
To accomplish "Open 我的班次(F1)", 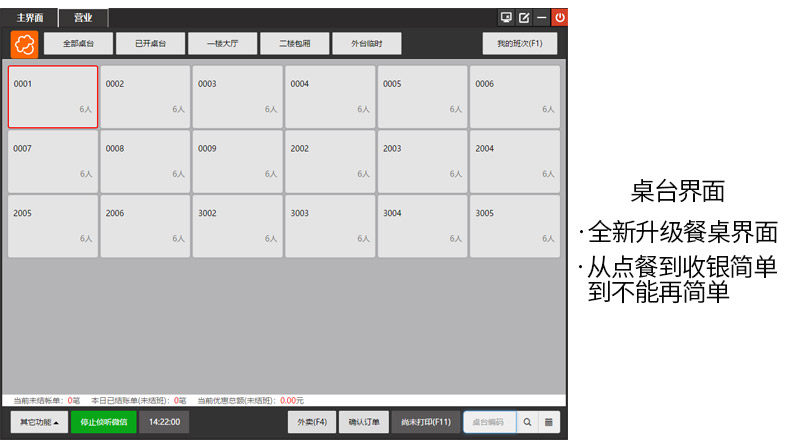I will [x=519, y=43].
